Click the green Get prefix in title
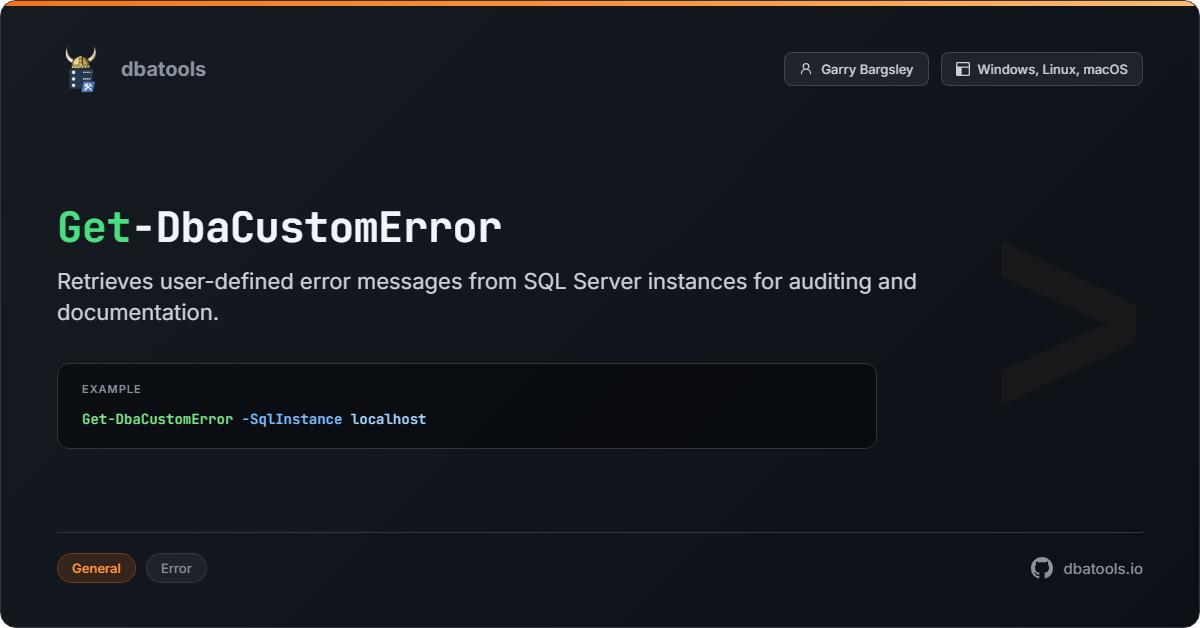This screenshot has width=1200, height=628. 94,228
